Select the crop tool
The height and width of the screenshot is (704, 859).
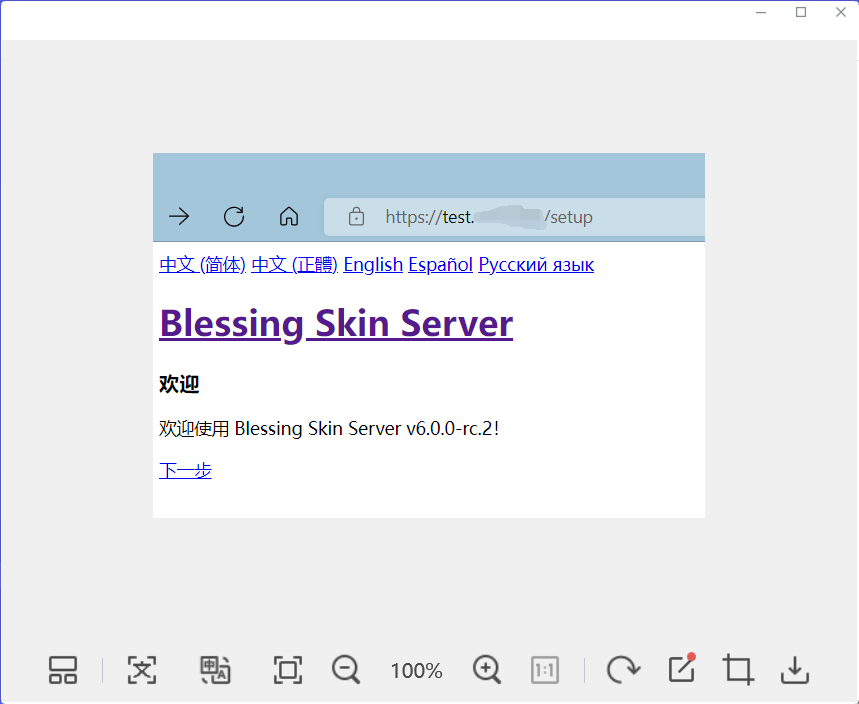coord(737,670)
